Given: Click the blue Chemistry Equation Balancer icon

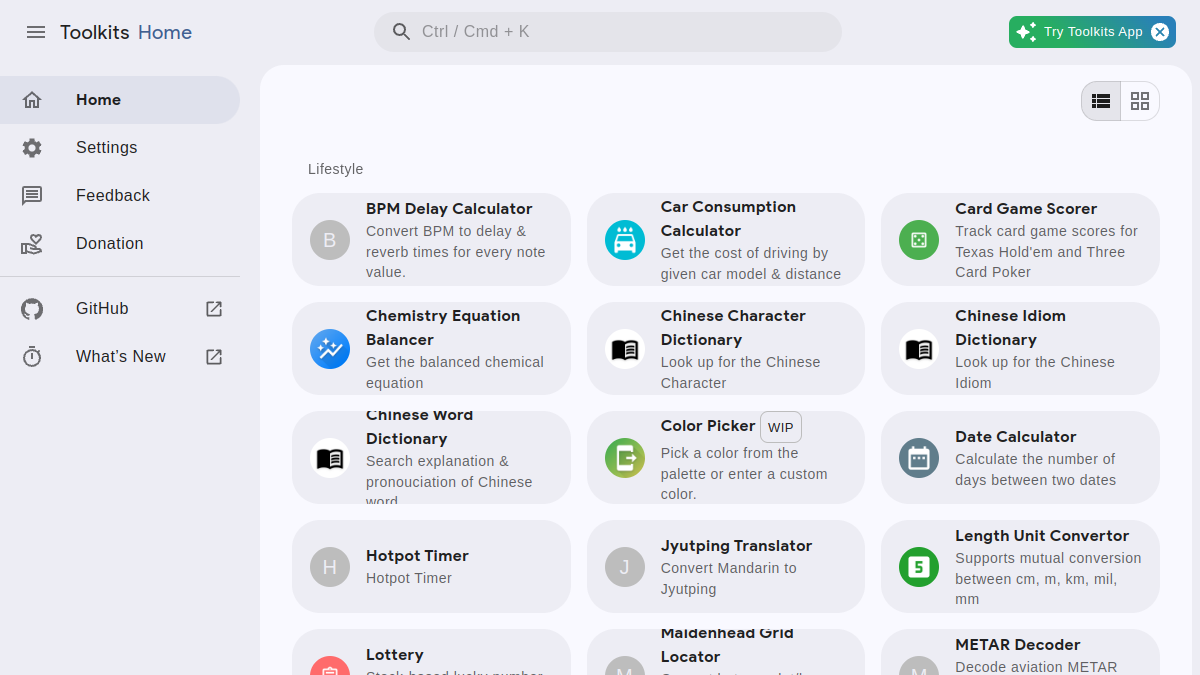Looking at the screenshot, I should pos(330,349).
